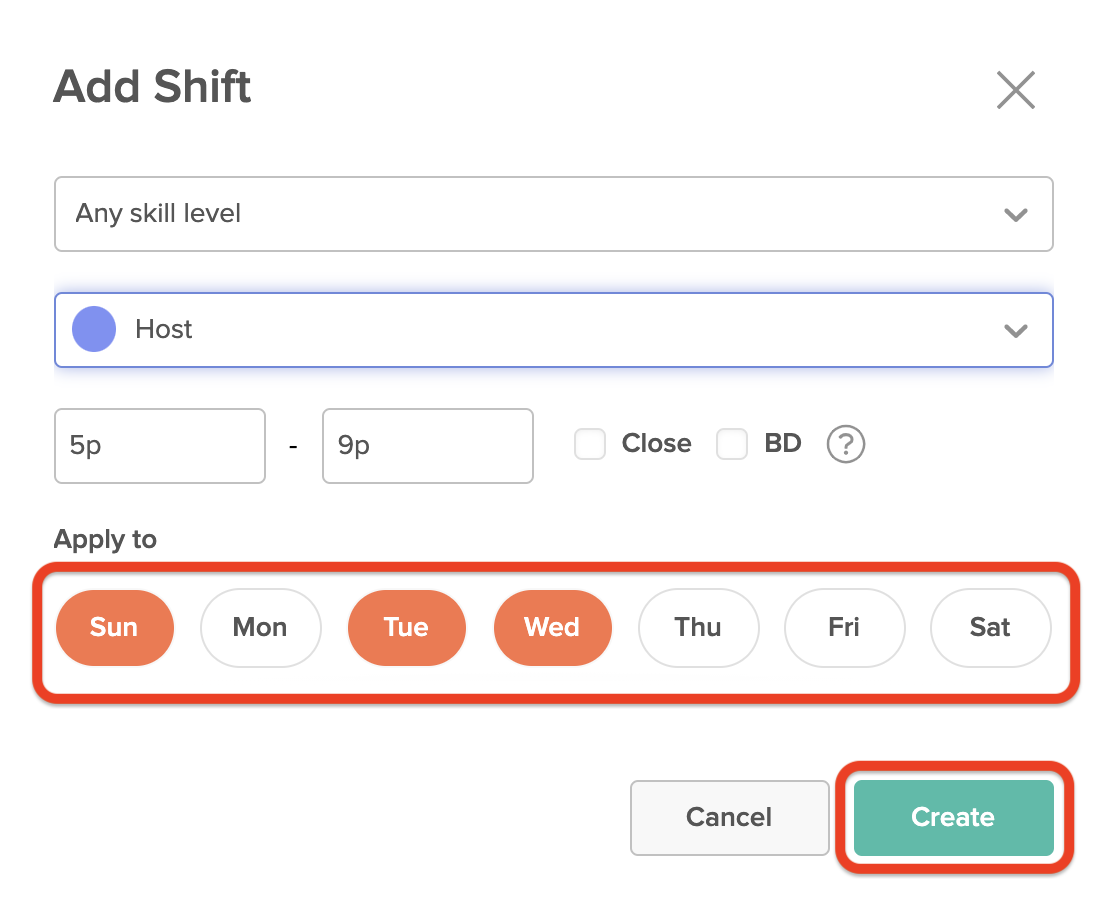Open the question mark help icon
This screenshot has width=1104, height=902.
click(x=846, y=444)
